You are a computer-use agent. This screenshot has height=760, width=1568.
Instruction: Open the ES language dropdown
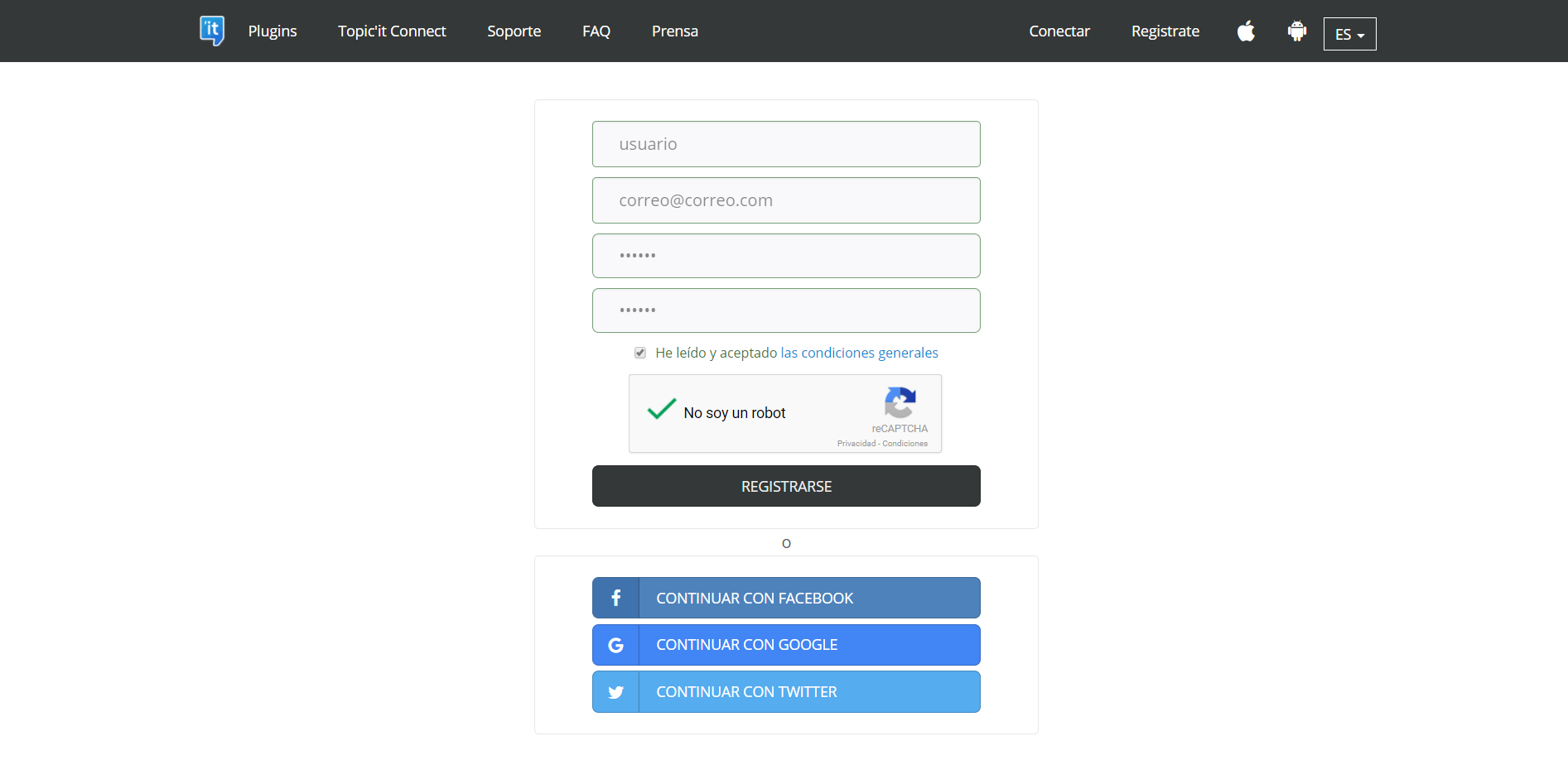pyautogui.click(x=1349, y=34)
